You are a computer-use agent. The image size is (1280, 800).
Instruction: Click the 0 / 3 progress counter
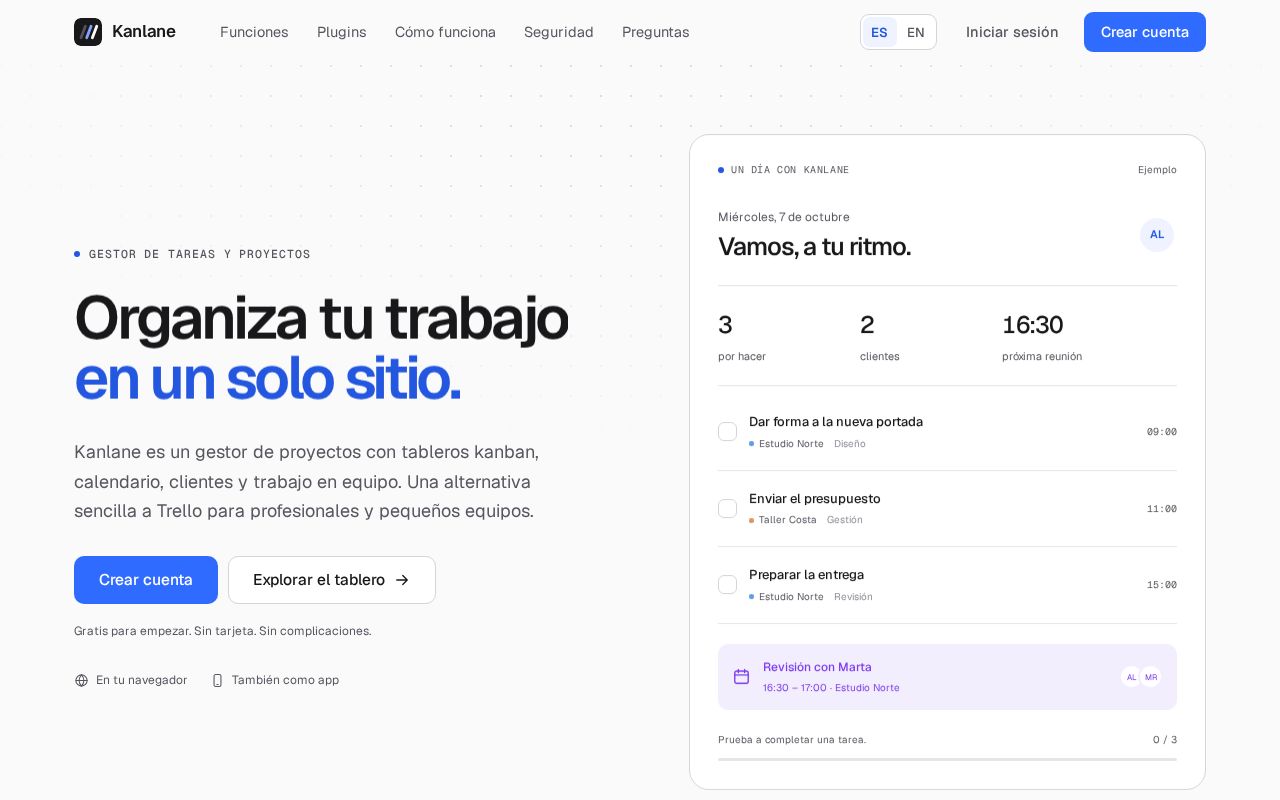[x=1165, y=740]
